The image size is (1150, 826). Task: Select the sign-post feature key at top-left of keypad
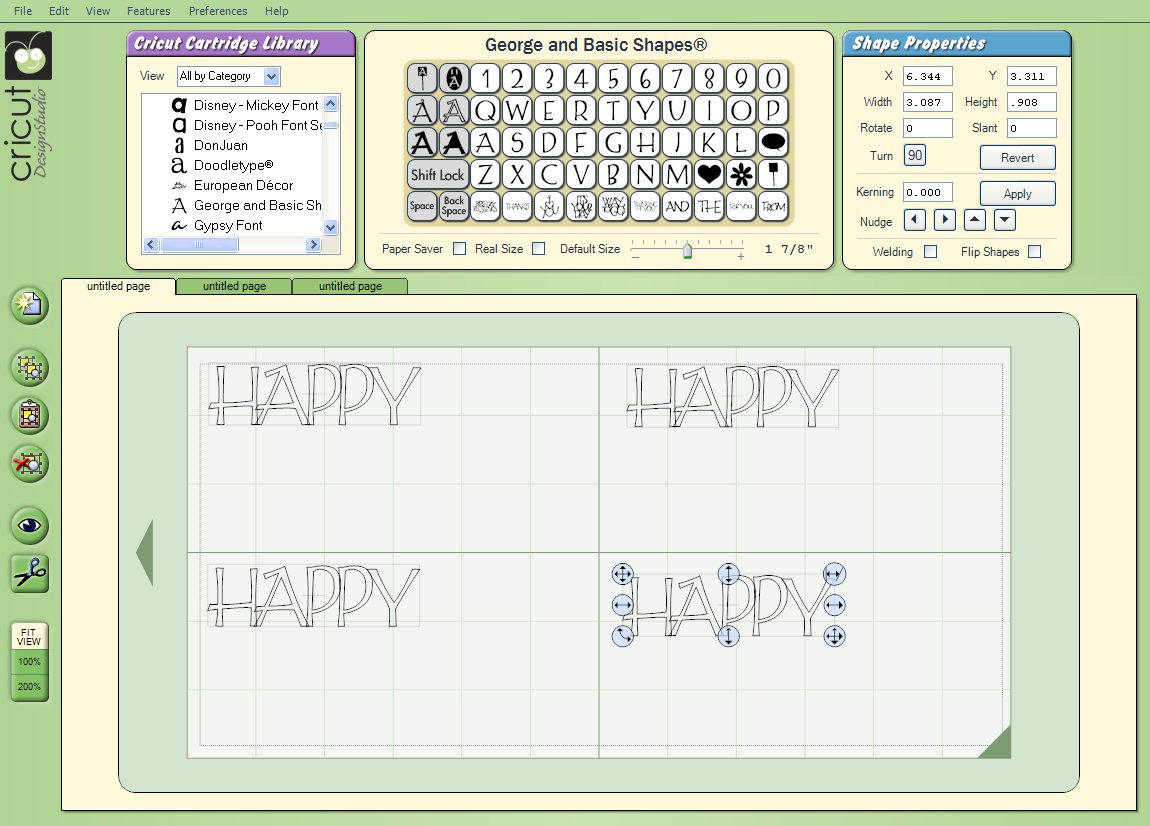coord(422,78)
